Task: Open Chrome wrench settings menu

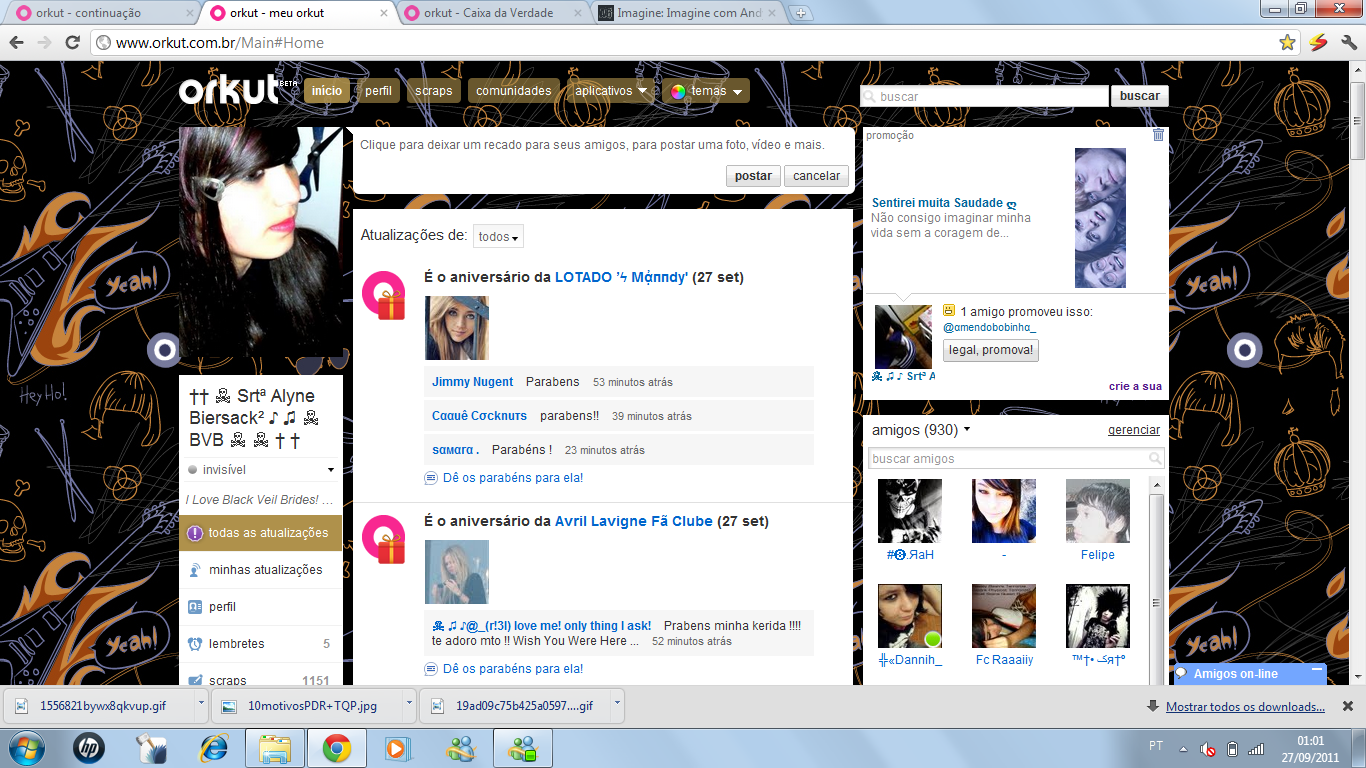Action: pos(1348,43)
